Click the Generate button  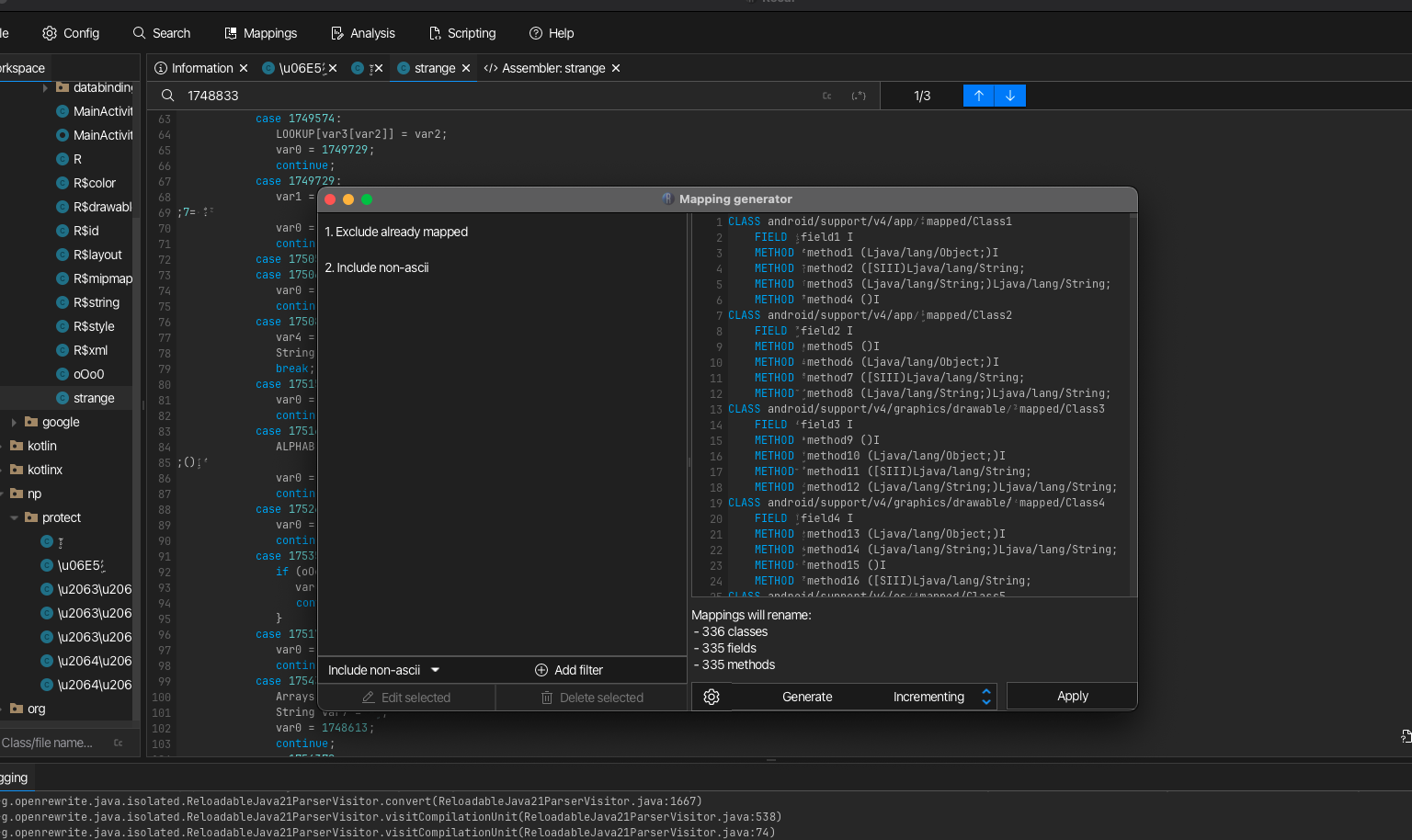pos(807,697)
